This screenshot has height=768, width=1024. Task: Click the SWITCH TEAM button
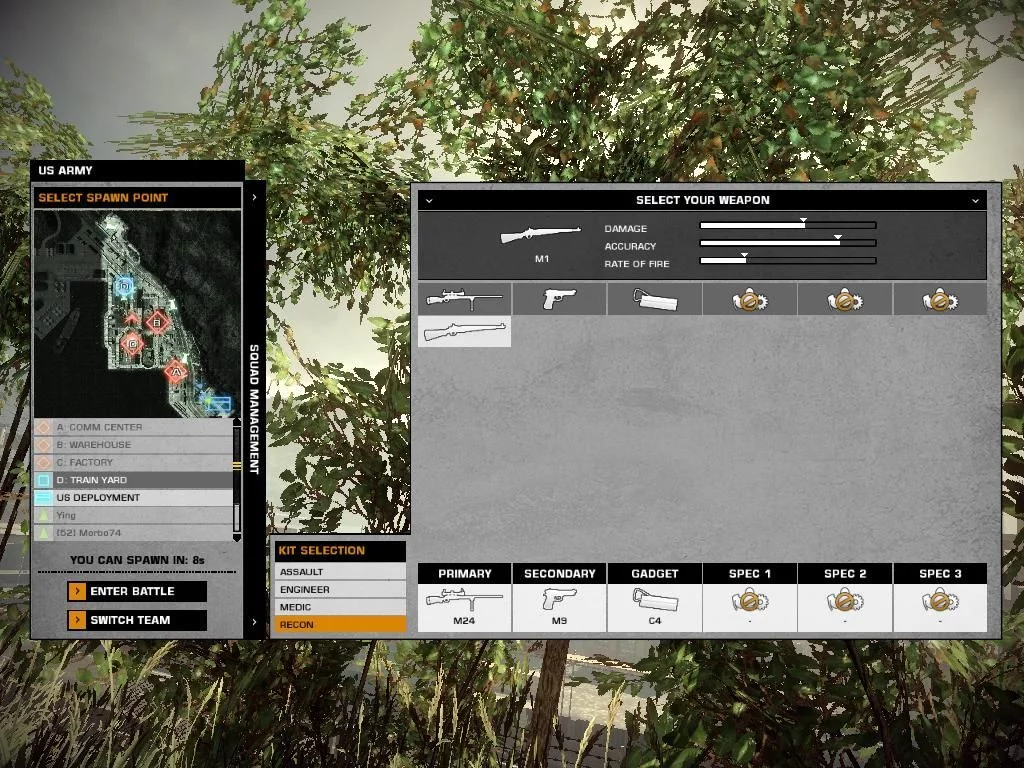click(137, 620)
